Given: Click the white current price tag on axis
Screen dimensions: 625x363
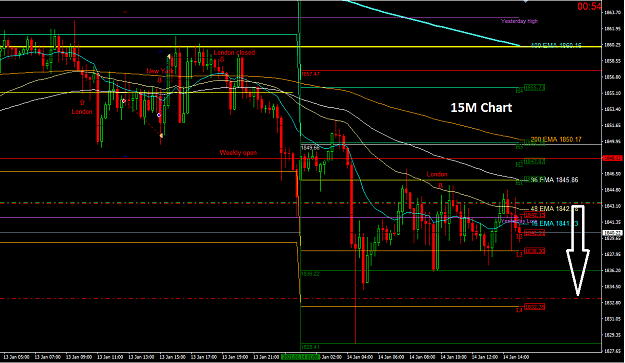Looking at the screenshot, I should [612, 233].
